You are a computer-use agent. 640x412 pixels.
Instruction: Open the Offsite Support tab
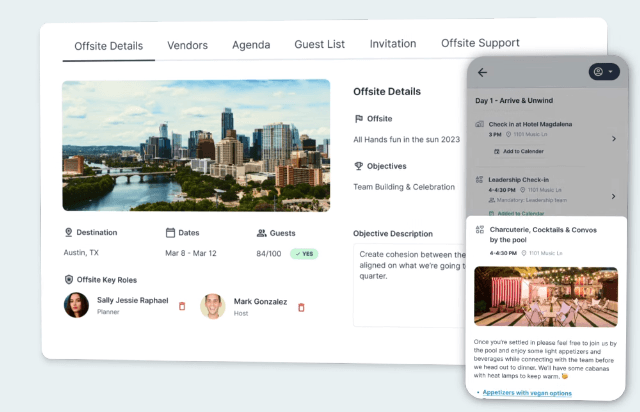[x=480, y=43]
